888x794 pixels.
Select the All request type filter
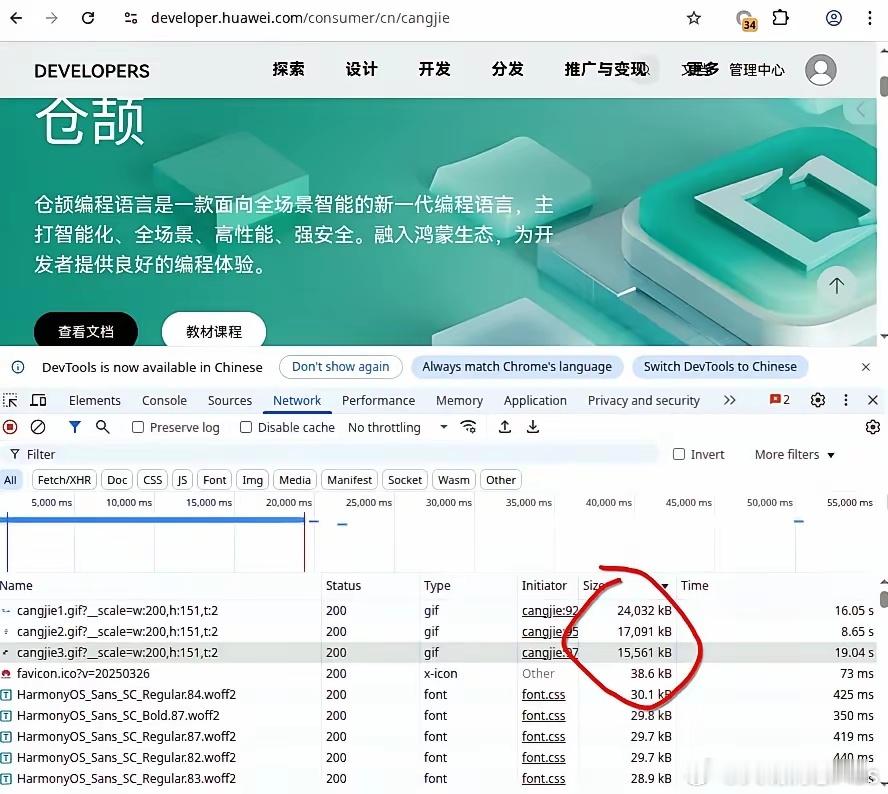10,480
